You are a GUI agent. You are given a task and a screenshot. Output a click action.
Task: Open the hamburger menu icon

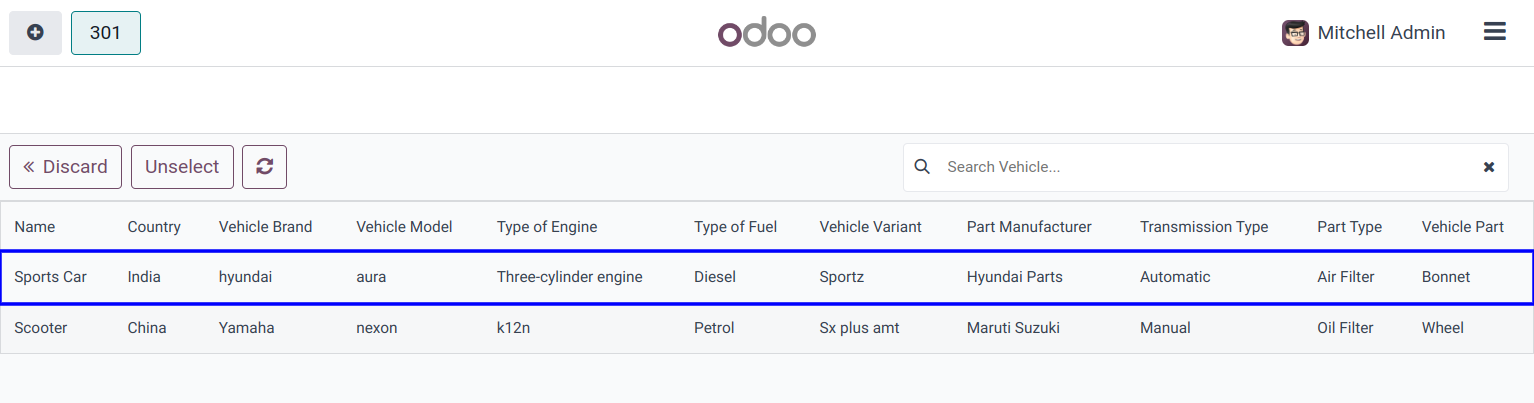[1494, 32]
